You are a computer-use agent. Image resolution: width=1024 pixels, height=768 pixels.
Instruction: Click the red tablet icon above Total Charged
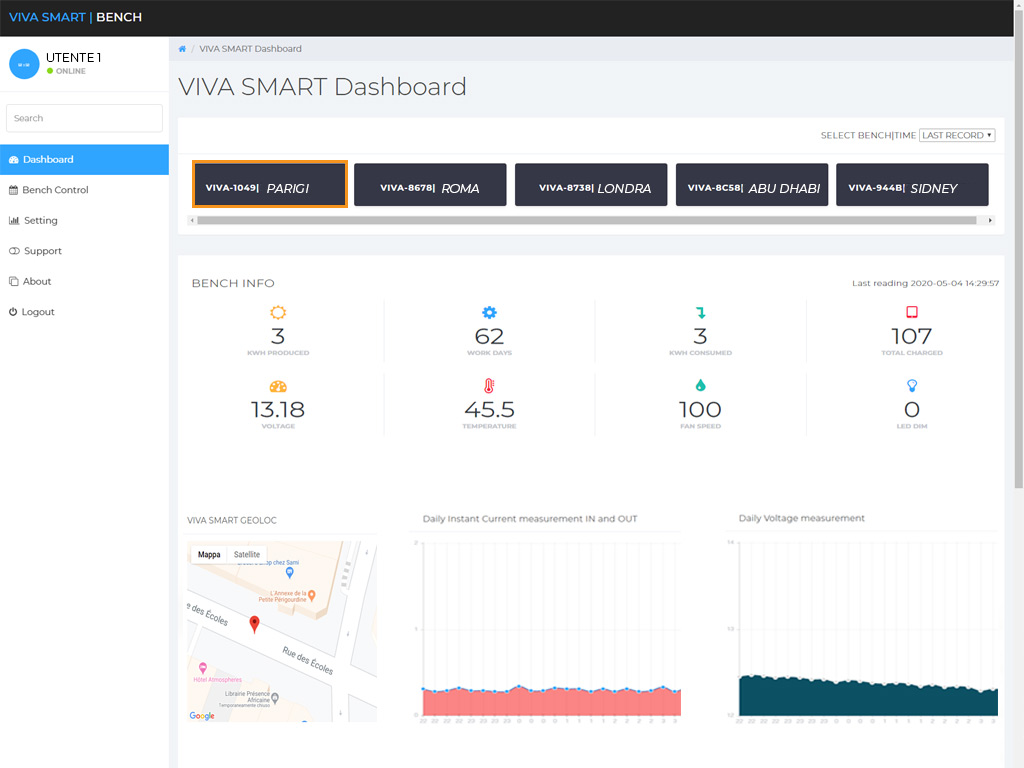coord(912,312)
